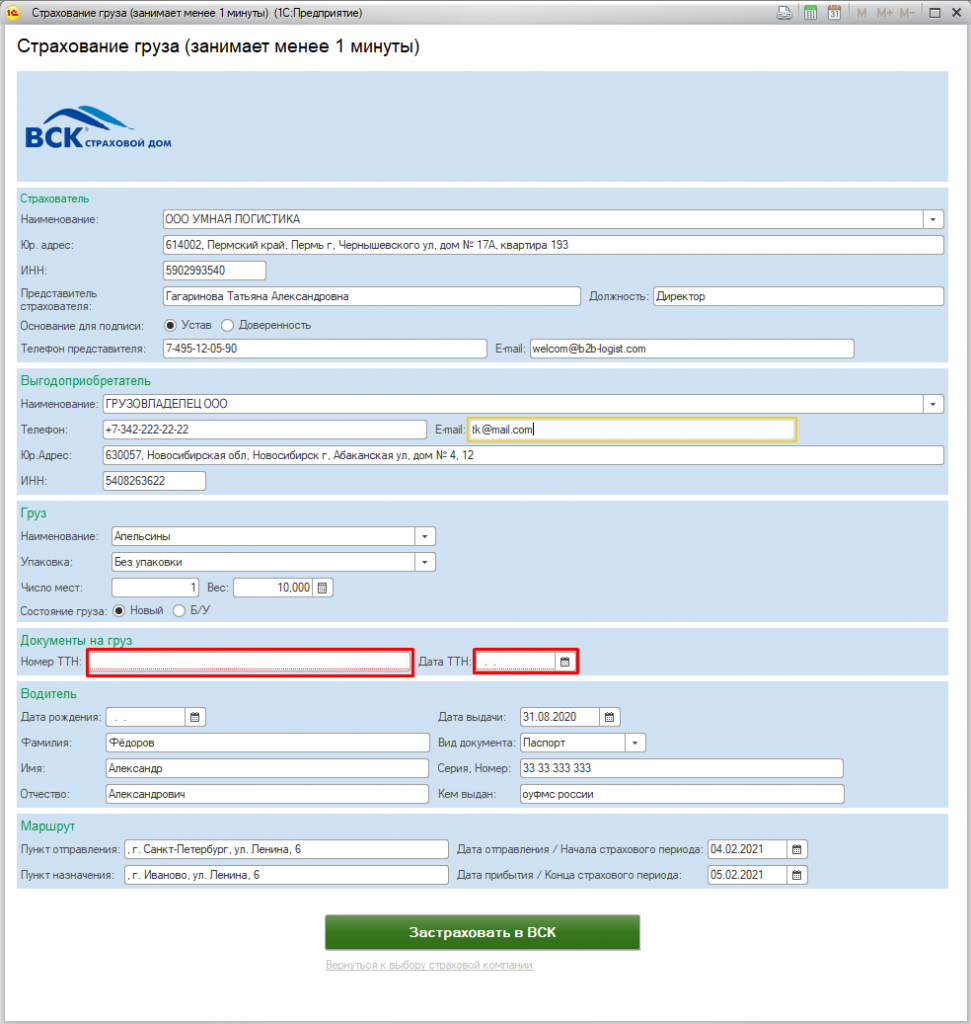Open calendar picker for Дата выдачи
Screen dimensions: 971x1024
(x=609, y=717)
